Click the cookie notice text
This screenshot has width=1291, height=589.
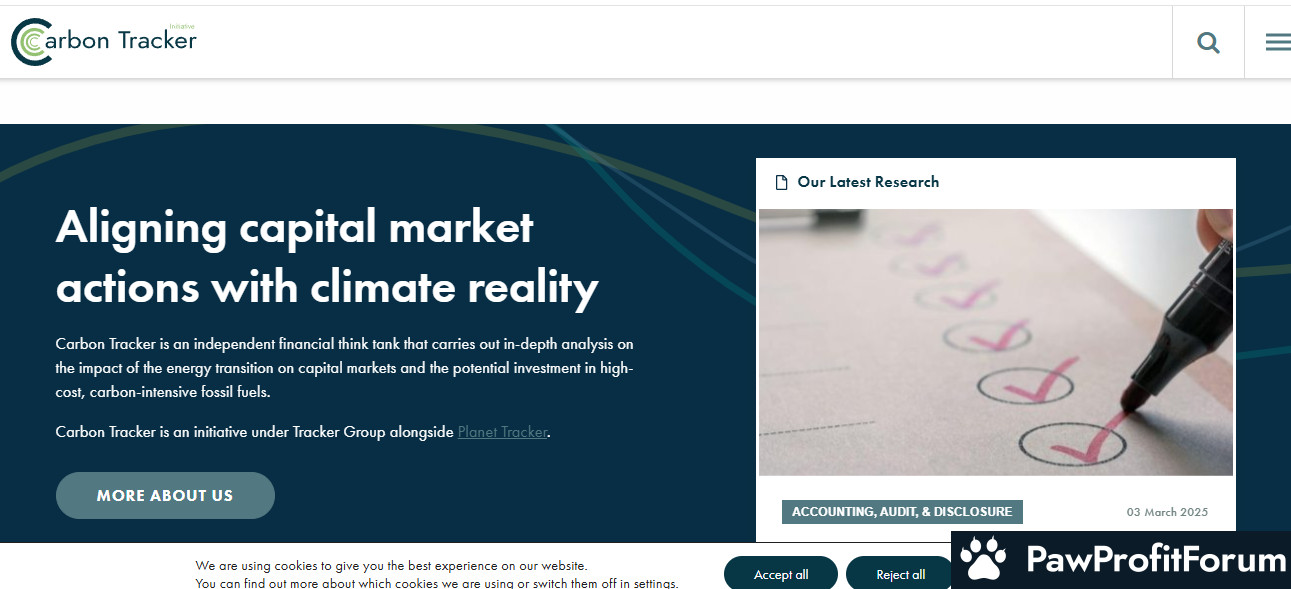click(x=437, y=574)
